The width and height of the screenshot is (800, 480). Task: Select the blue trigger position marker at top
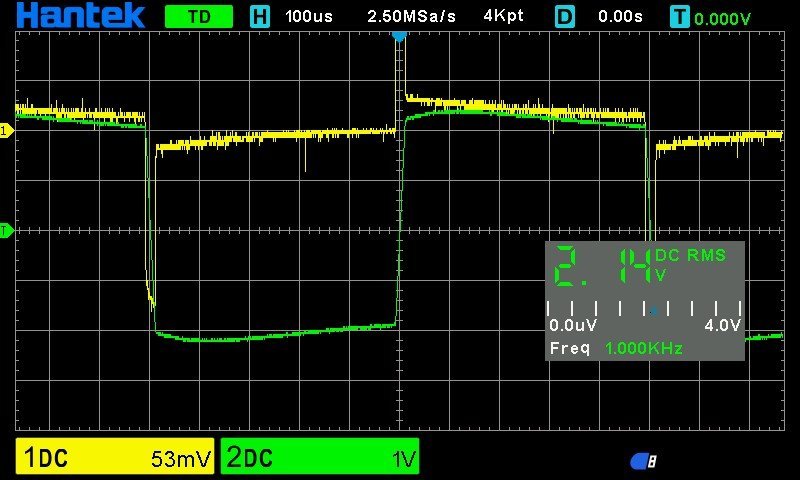pyautogui.click(x=399, y=36)
